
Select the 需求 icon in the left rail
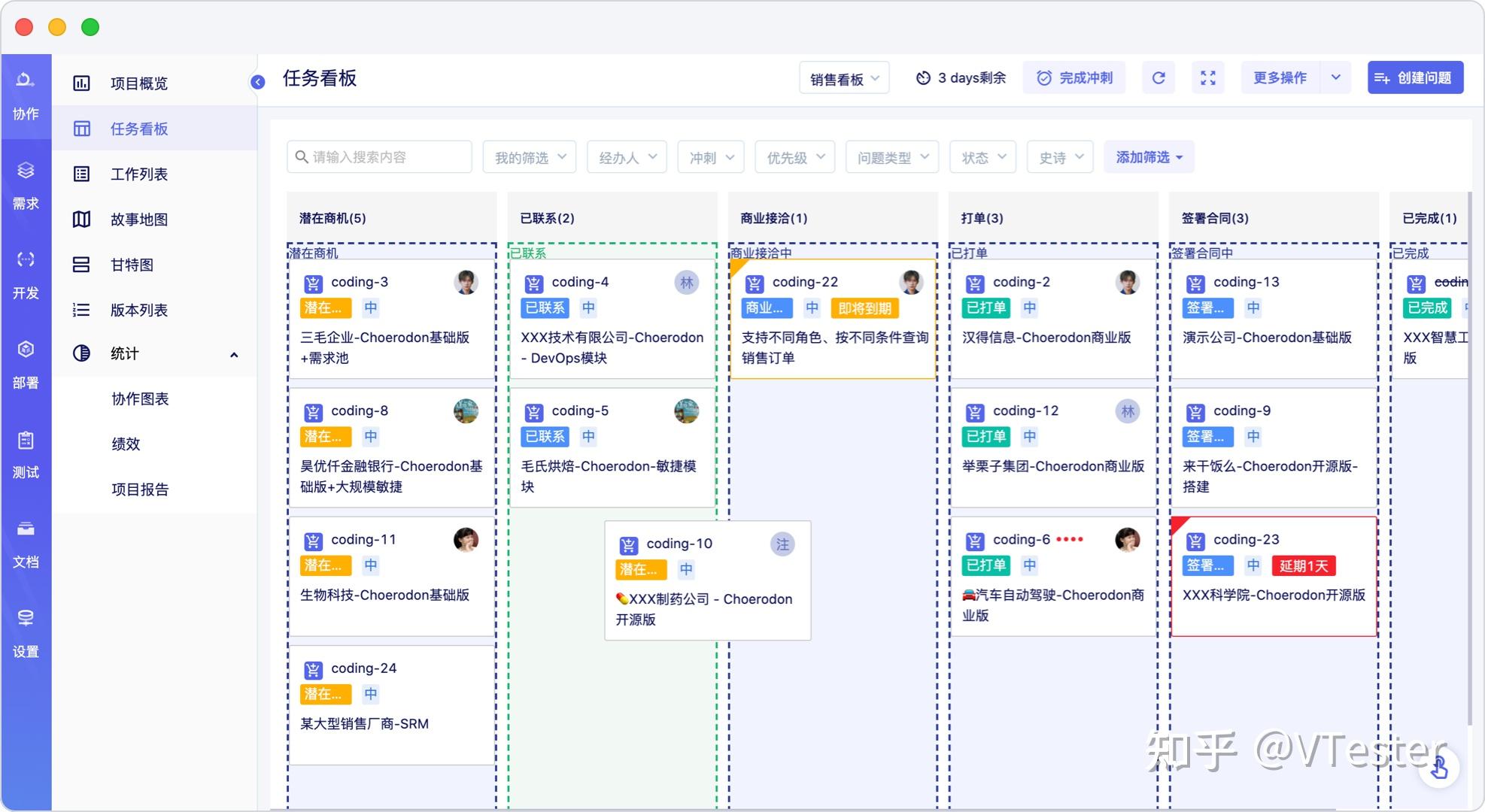click(x=26, y=184)
